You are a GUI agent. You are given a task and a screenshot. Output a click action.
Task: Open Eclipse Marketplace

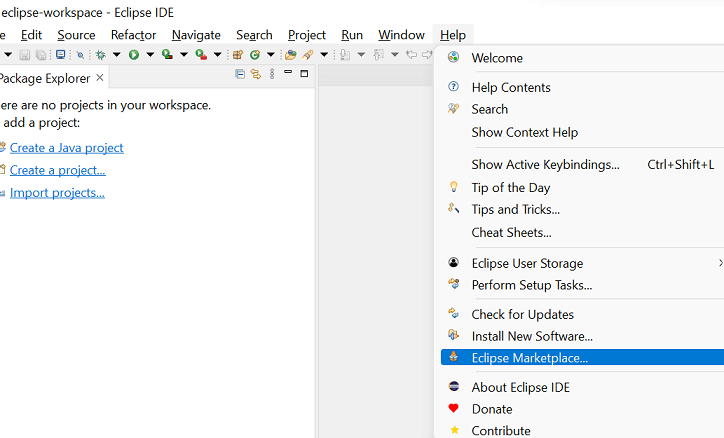point(582,358)
